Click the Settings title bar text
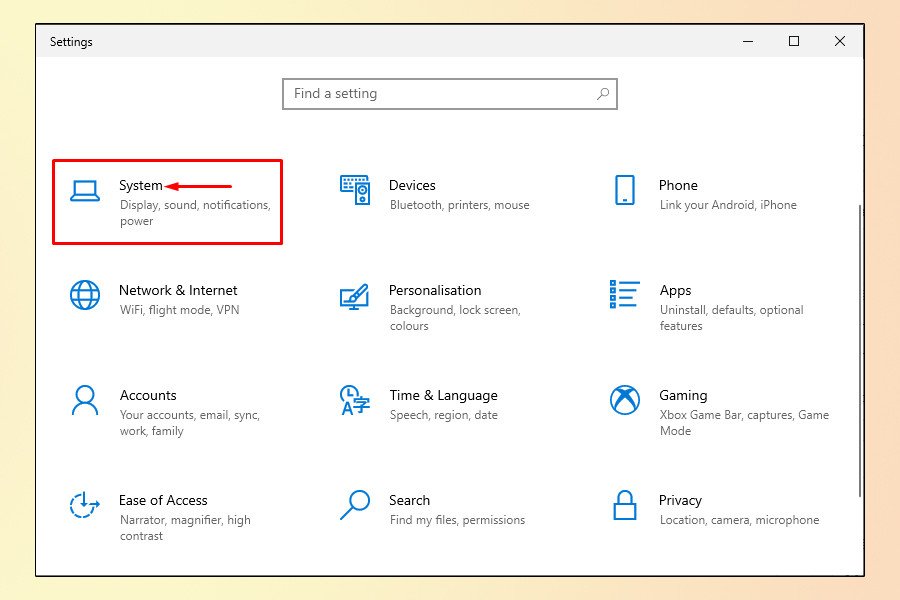Screen dimensions: 900x600 [x=71, y=41]
